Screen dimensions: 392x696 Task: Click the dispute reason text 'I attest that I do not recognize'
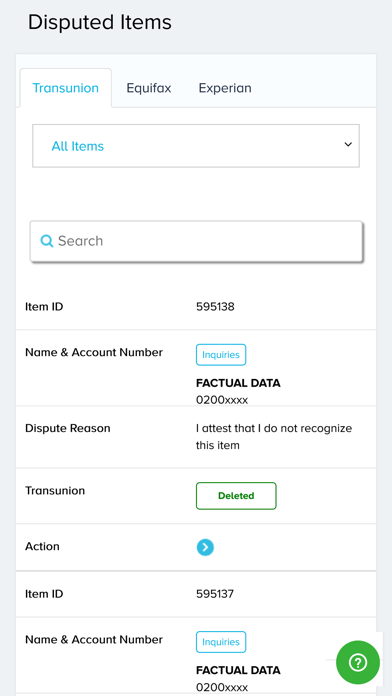click(x=274, y=429)
